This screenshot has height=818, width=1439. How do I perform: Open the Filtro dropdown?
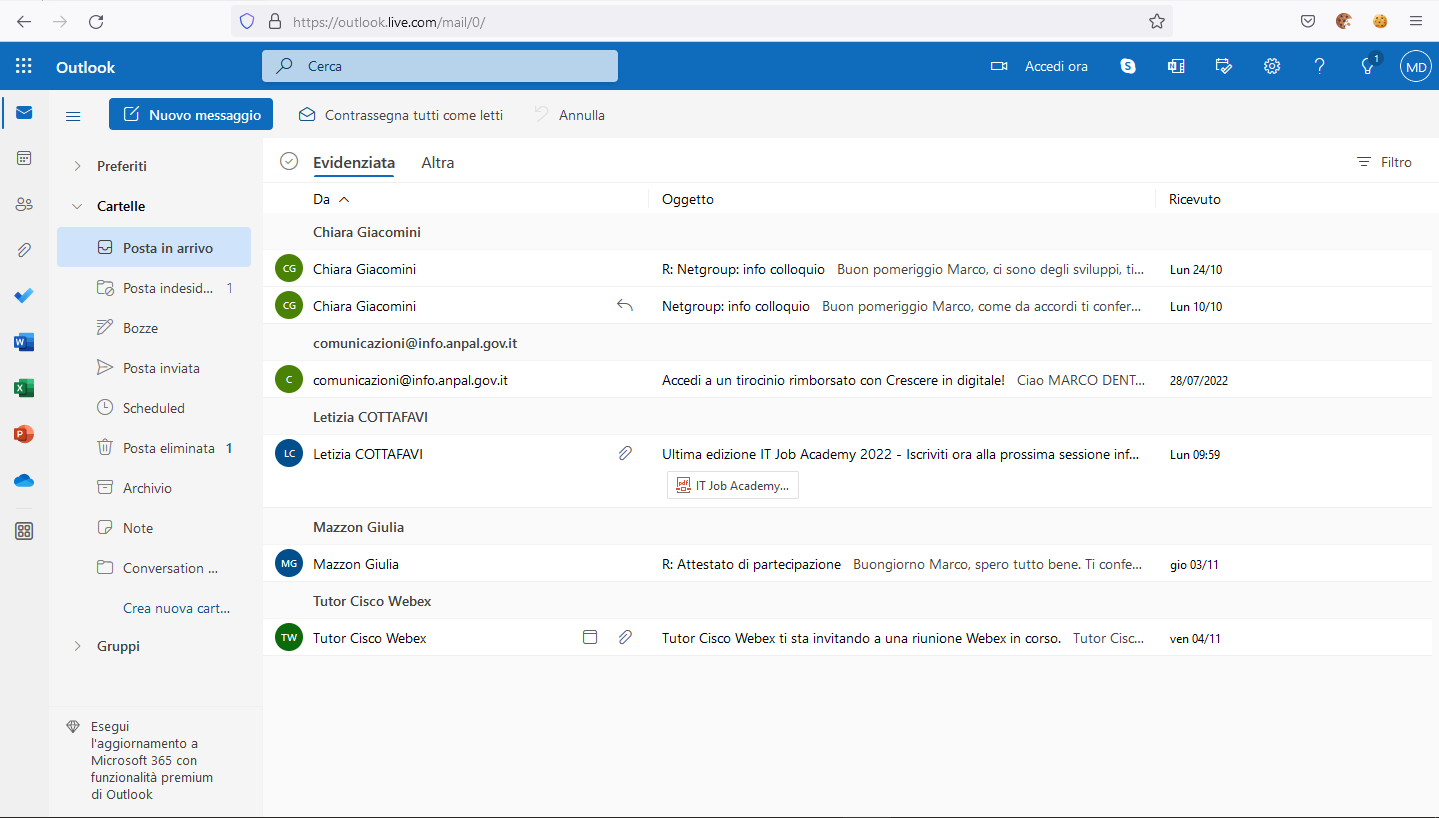coord(1384,162)
